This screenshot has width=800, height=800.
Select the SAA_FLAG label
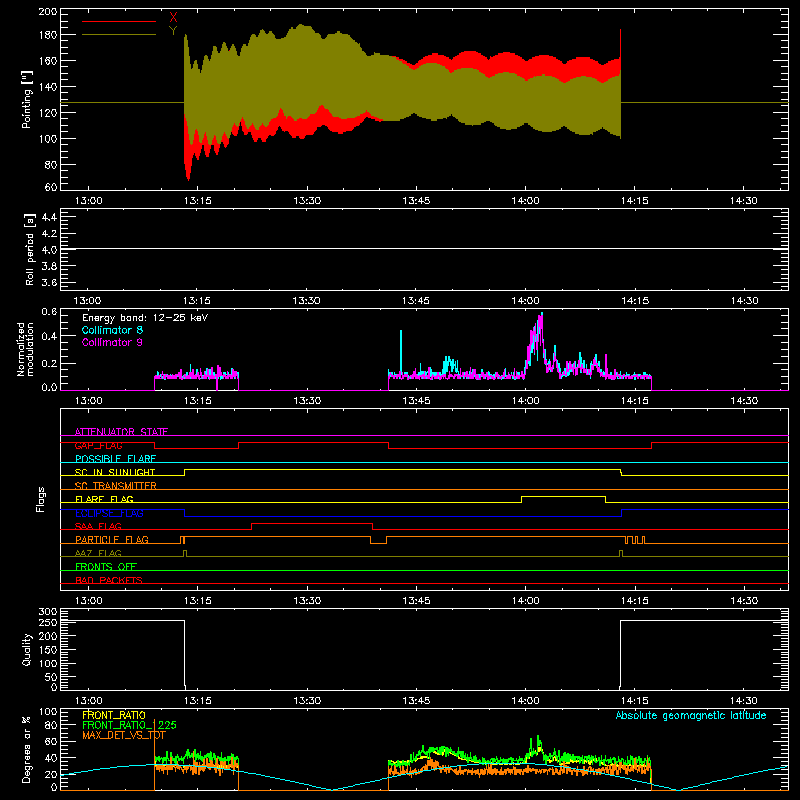pyautogui.click(x=98, y=526)
